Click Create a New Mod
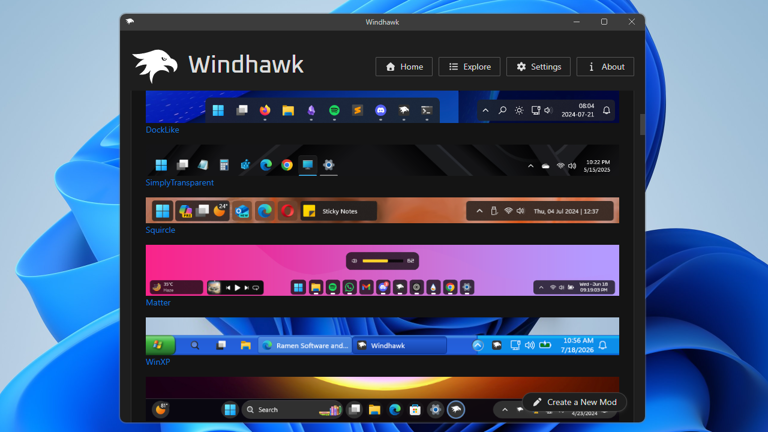The image size is (768, 432). click(x=574, y=402)
